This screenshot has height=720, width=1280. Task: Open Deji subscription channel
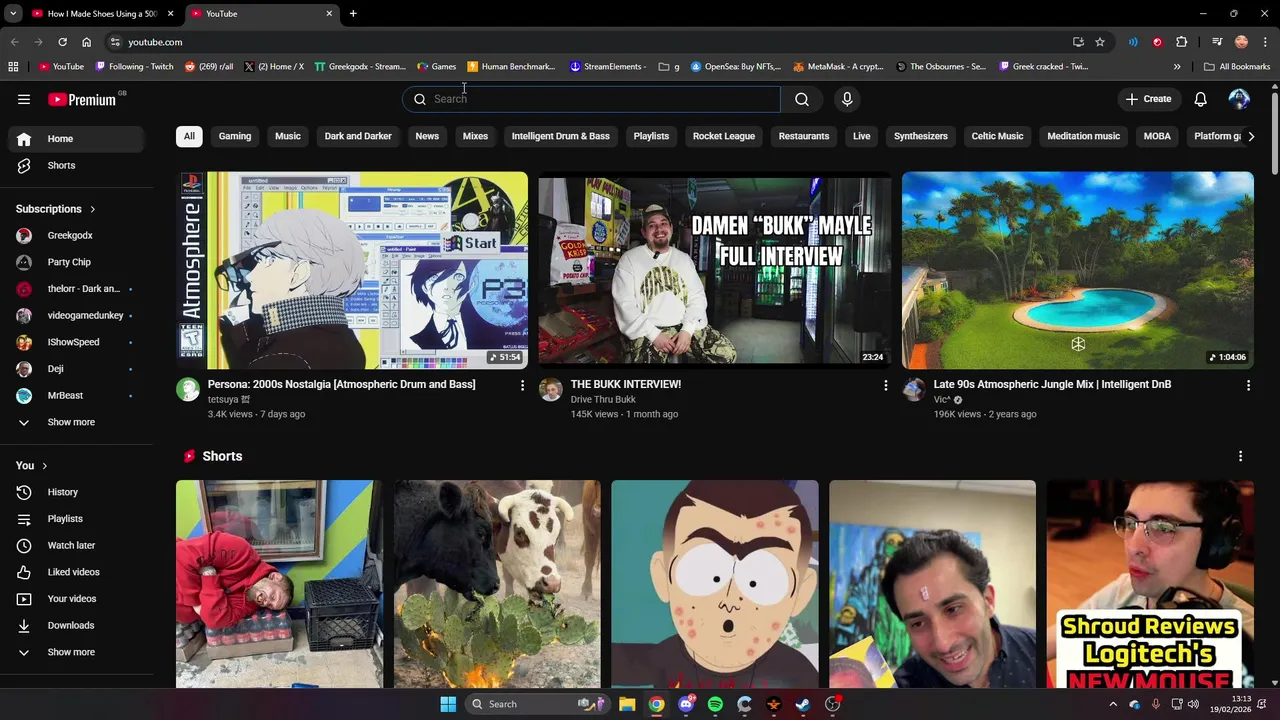[78, 369]
